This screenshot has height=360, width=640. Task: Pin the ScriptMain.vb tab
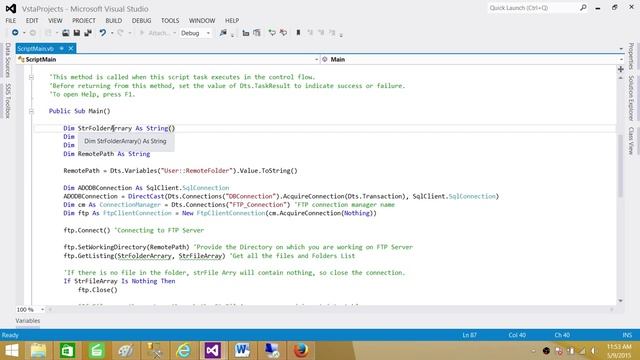coord(62,48)
